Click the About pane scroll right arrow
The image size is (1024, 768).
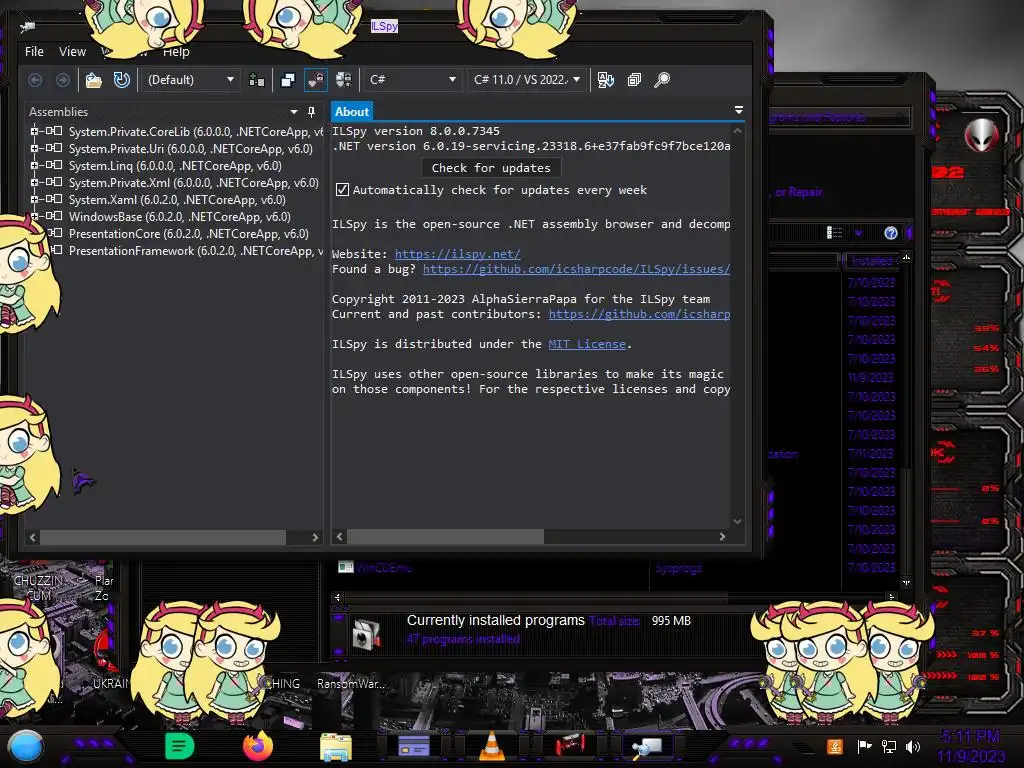[x=722, y=537]
